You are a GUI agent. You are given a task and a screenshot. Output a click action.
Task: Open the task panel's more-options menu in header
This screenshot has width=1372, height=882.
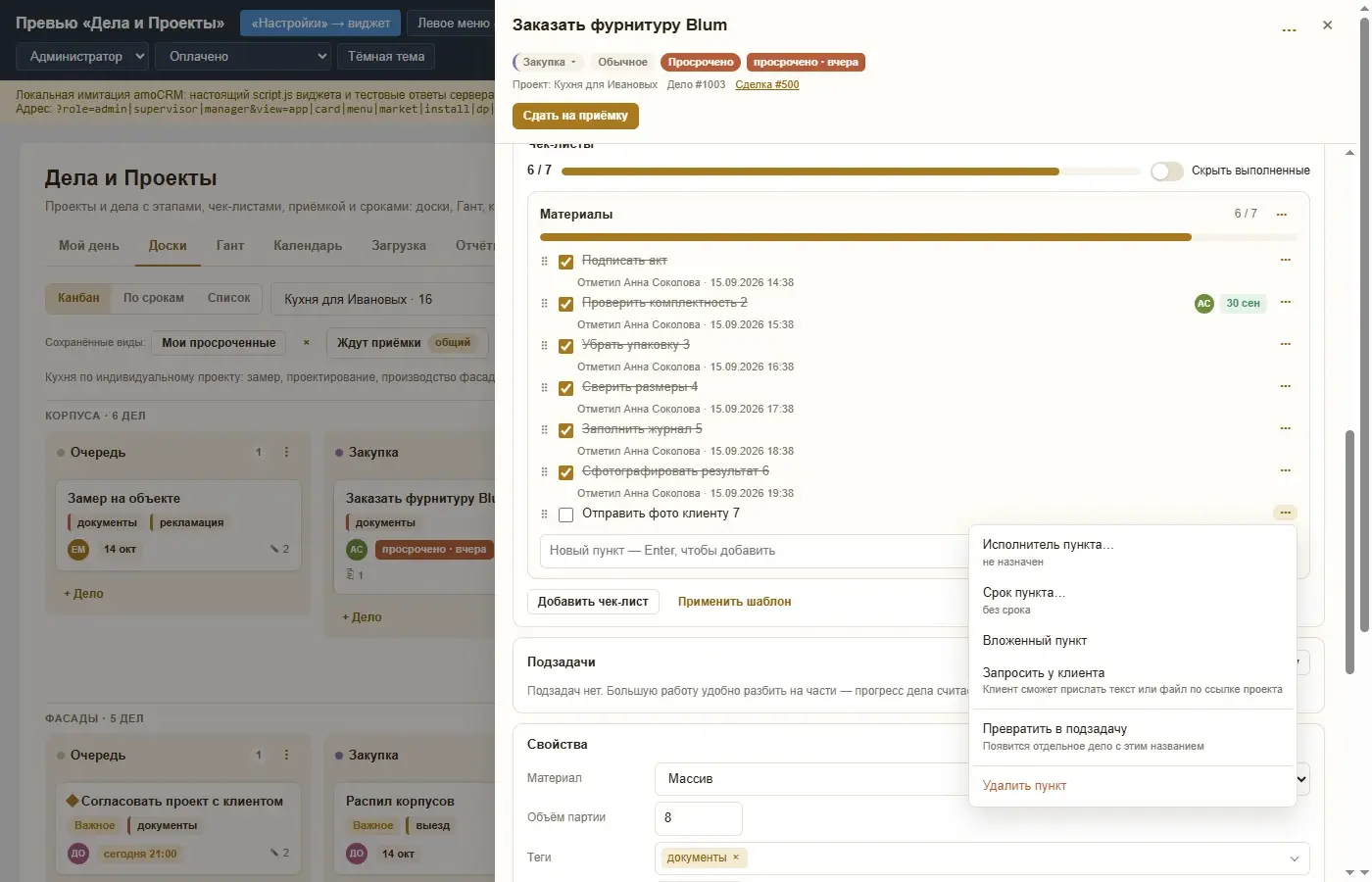[x=1289, y=30]
